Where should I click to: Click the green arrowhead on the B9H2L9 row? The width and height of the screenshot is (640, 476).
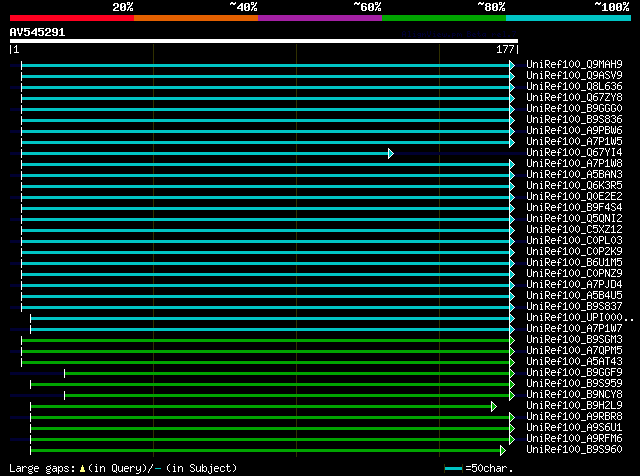tap(493, 407)
